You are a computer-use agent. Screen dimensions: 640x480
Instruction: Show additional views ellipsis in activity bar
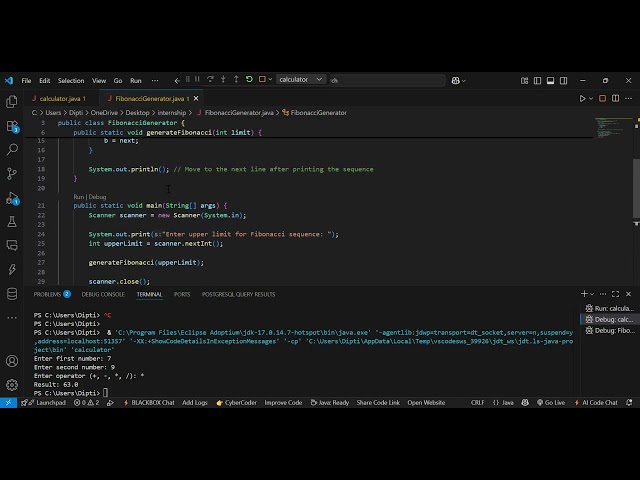tap(12, 317)
